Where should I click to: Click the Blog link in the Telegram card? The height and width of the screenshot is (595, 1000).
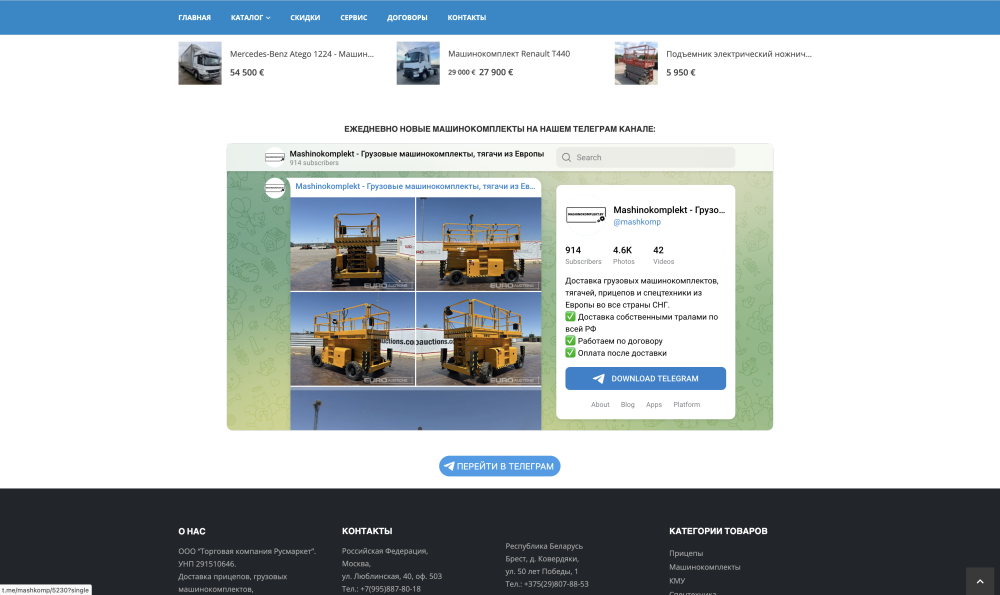tap(627, 405)
